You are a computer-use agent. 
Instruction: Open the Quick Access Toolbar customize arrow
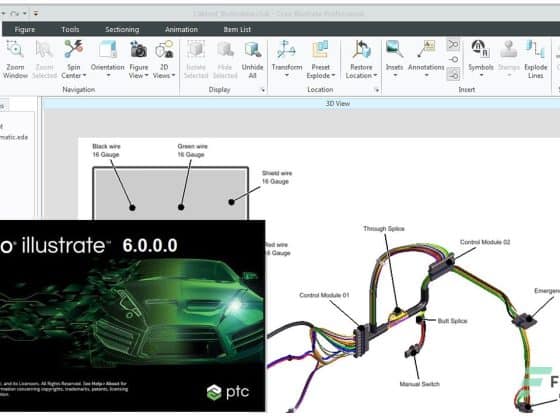[x=36, y=14]
